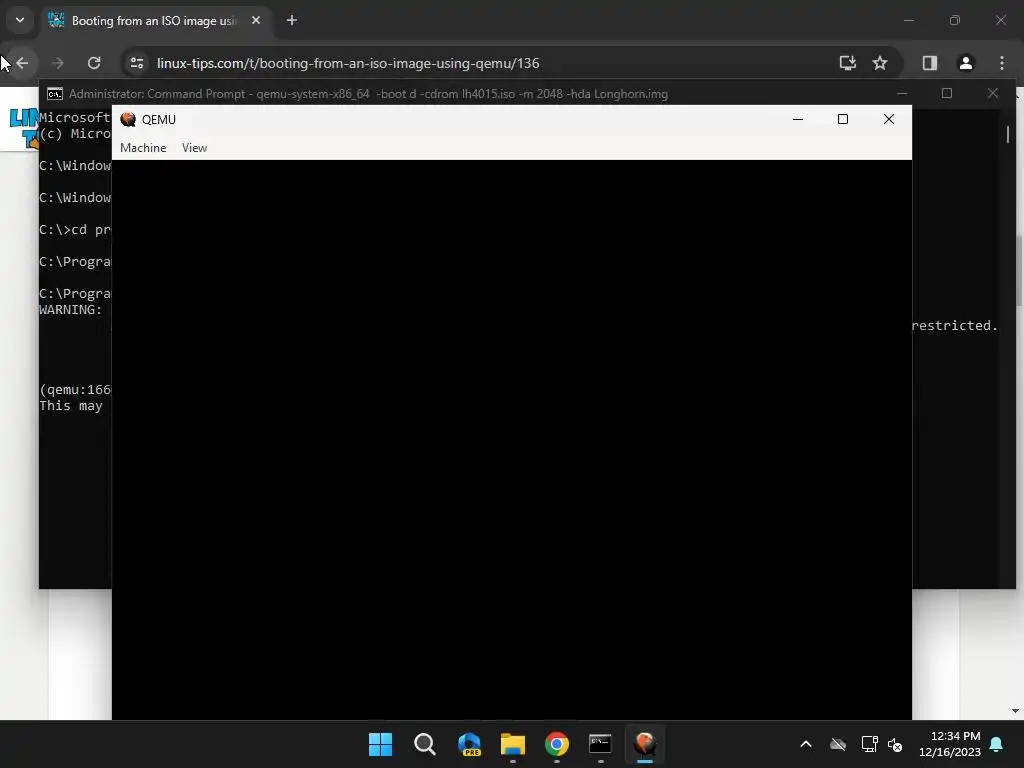This screenshot has height=768, width=1024.
Task: Click the Chrome address bar URL
Action: (348, 63)
